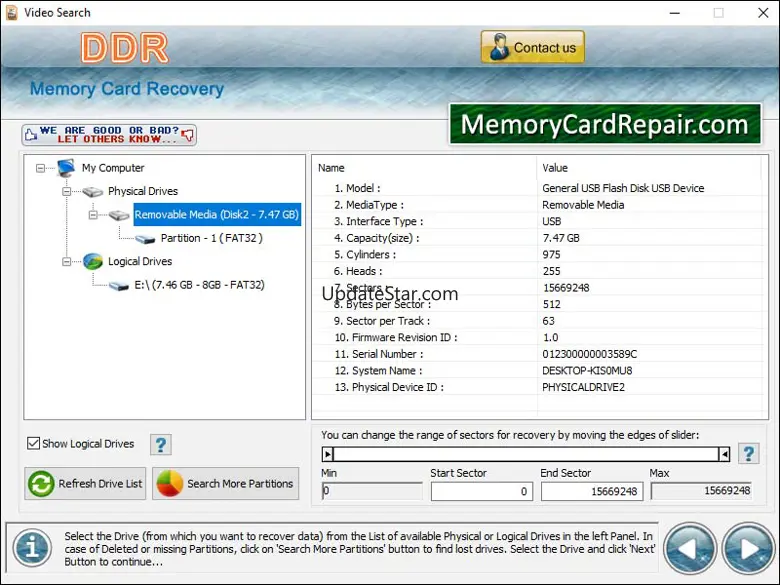Image resolution: width=780 pixels, height=585 pixels.
Task: Close the Video Search window
Action: click(763, 13)
